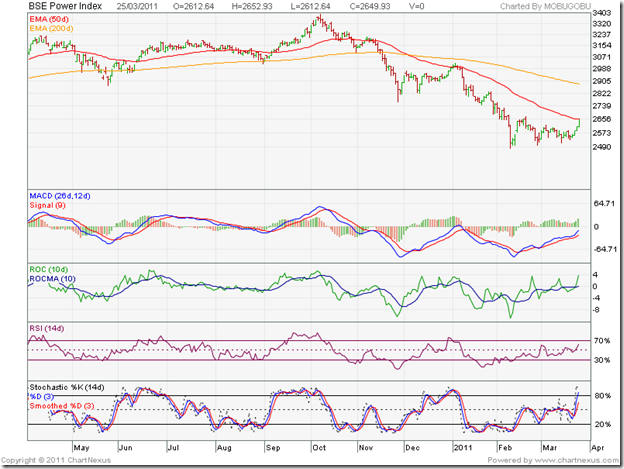Click the ROCMA (10) legend label

click(52, 279)
